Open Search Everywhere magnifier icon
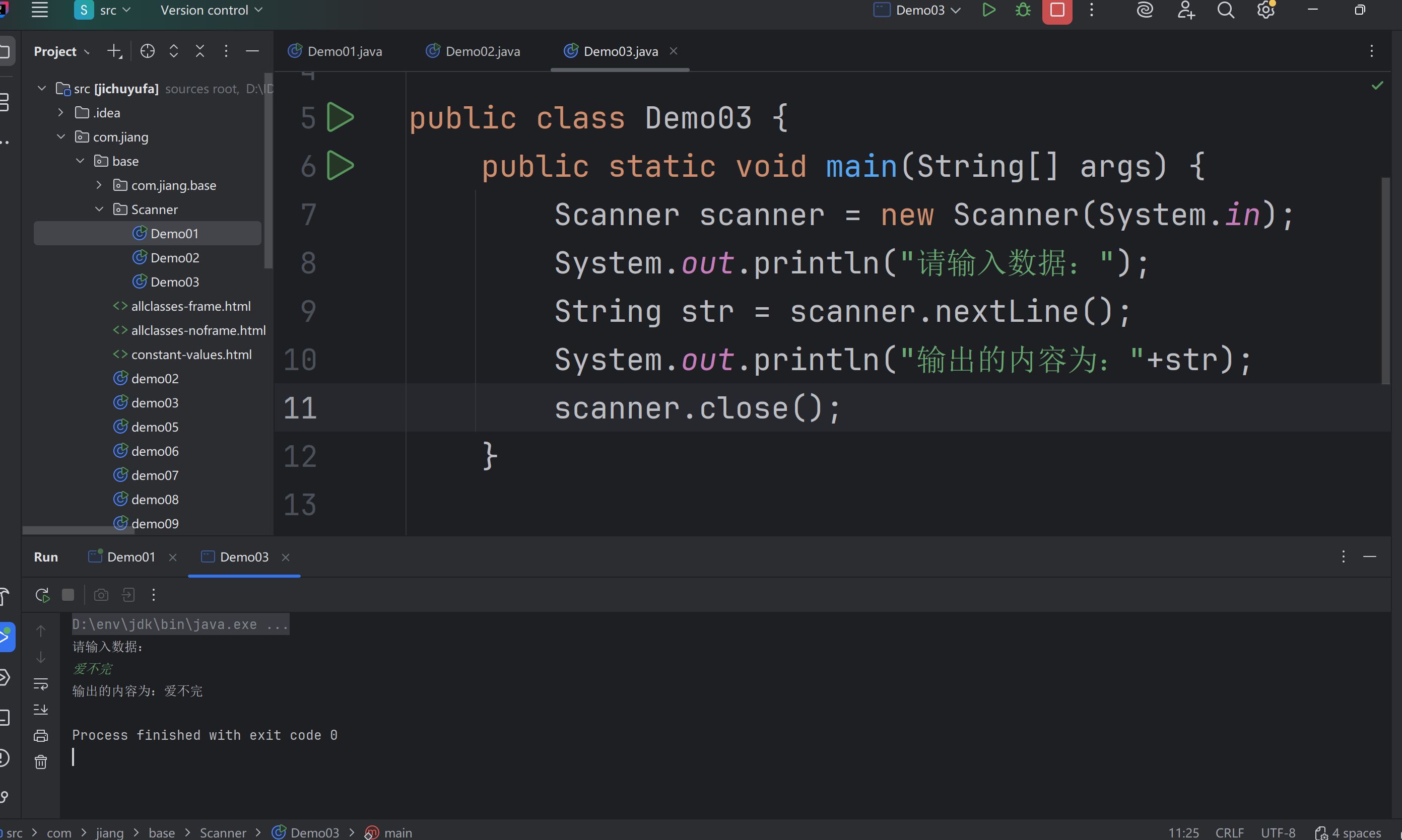 1225,10
